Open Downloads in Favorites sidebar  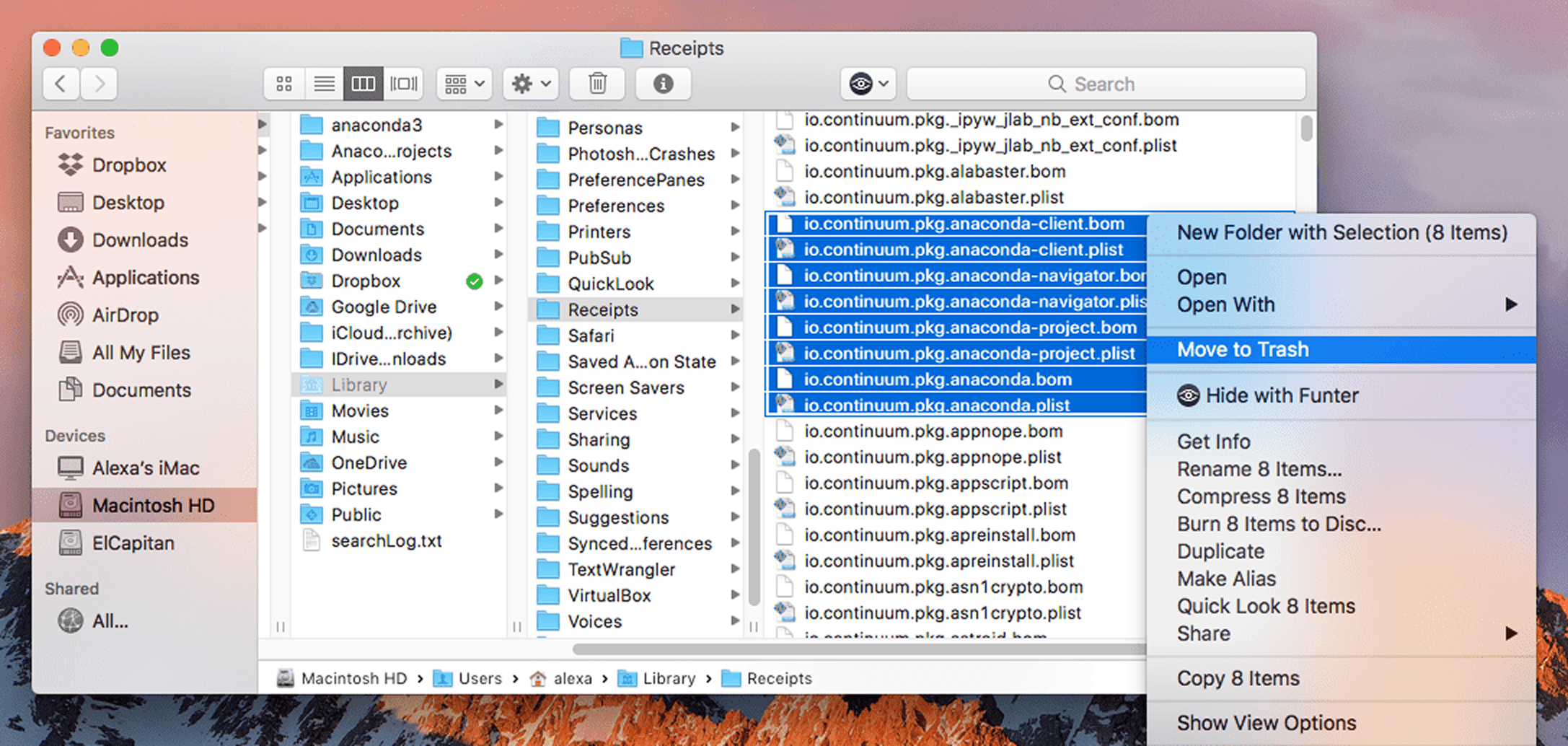[140, 240]
